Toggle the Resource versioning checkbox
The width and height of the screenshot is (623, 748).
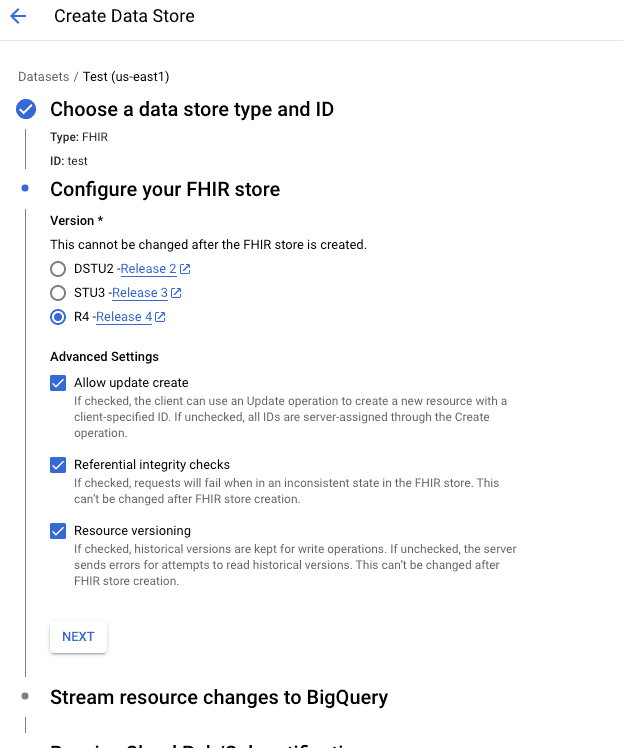click(58, 531)
